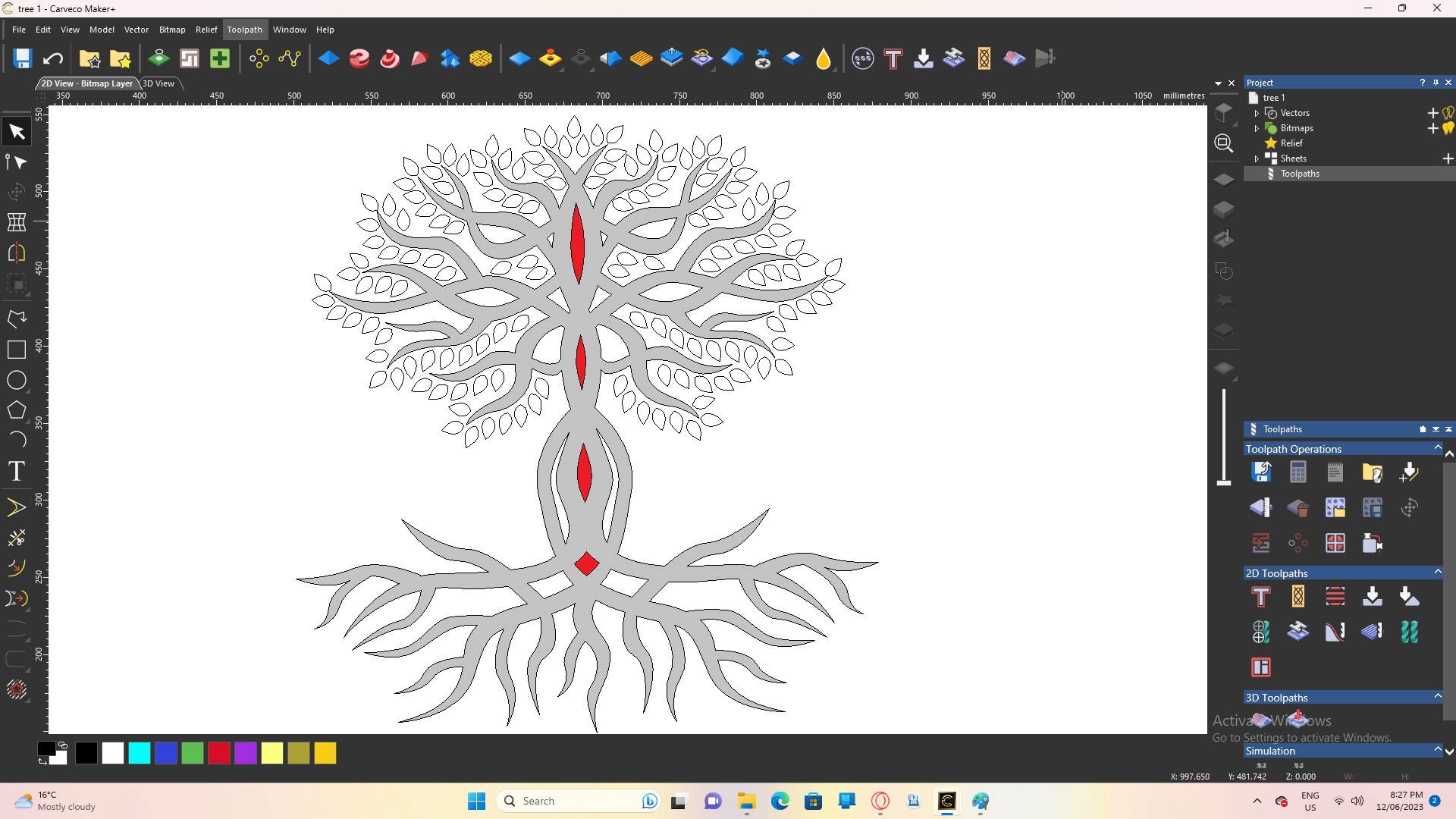1456x819 pixels.
Task: Select the Text tool in left toolbar
Action: click(x=17, y=471)
